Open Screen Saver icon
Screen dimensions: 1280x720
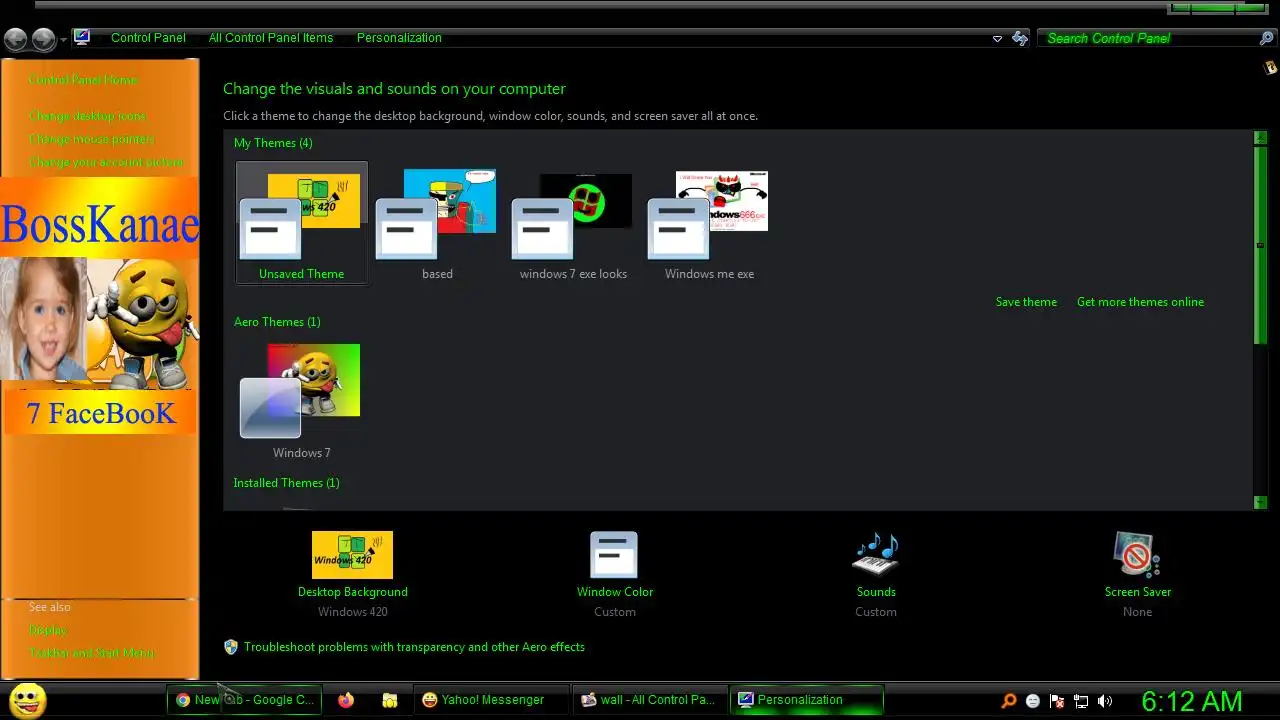(x=1137, y=555)
